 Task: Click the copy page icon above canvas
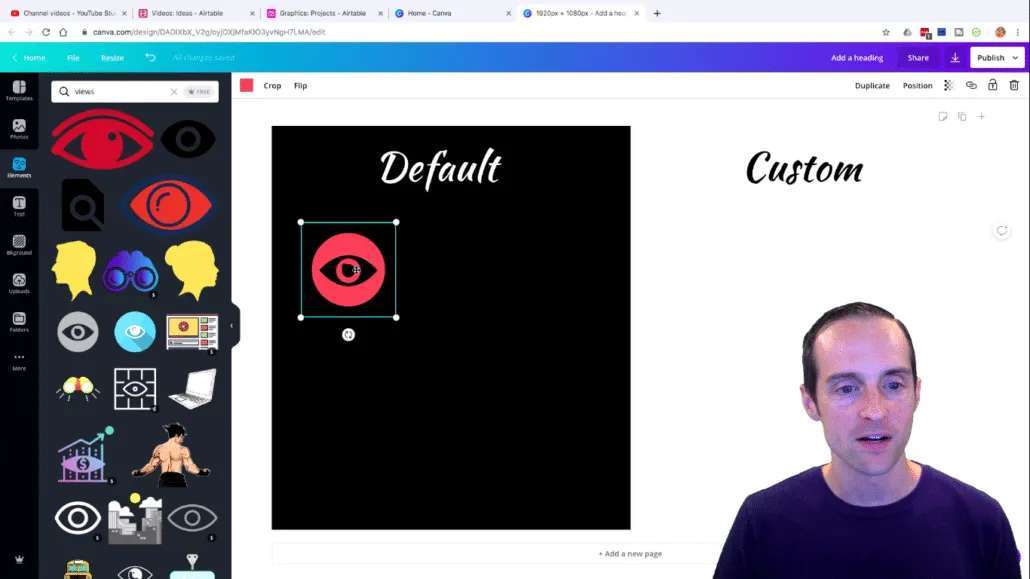click(x=962, y=116)
